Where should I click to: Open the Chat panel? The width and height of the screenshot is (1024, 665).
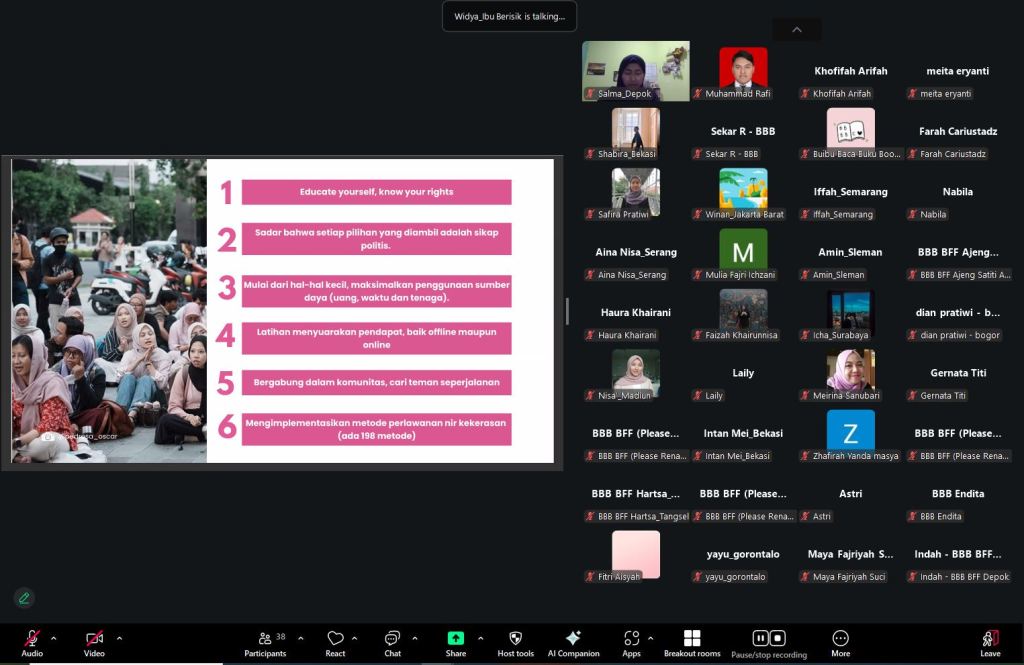pos(392,642)
